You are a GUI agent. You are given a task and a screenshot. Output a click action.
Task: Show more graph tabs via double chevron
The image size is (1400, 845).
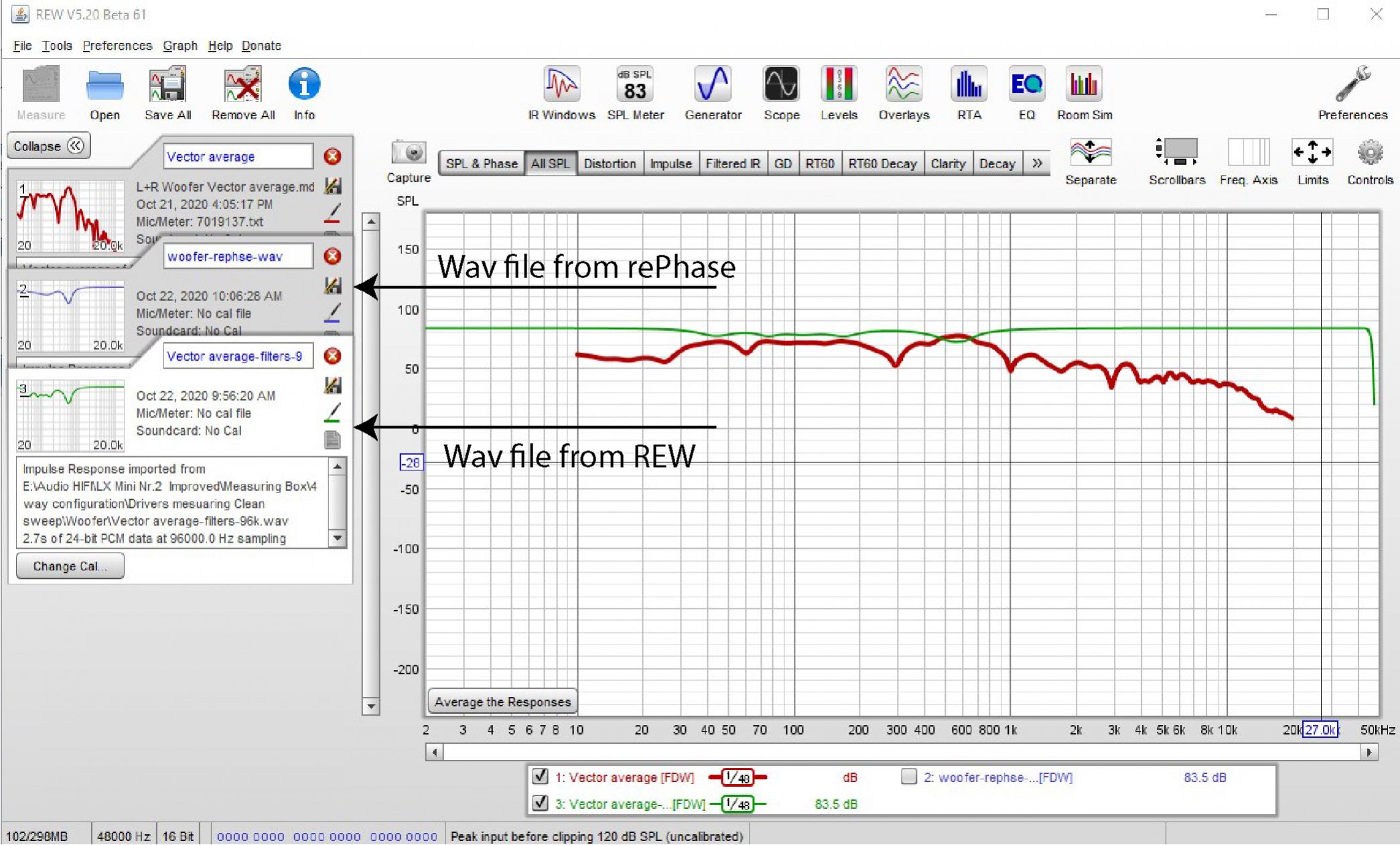1037,163
